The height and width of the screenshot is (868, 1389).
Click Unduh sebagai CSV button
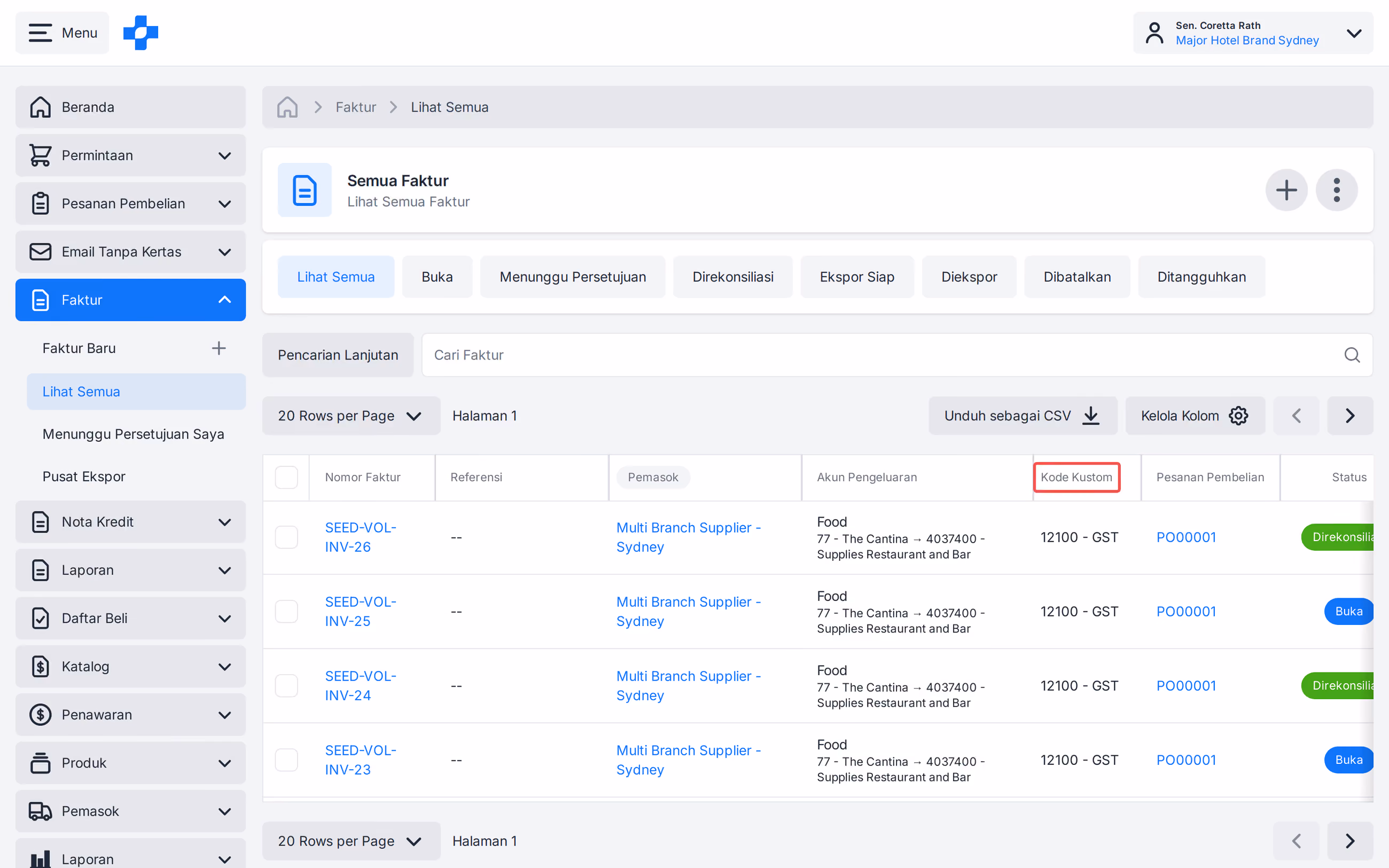(x=1023, y=416)
